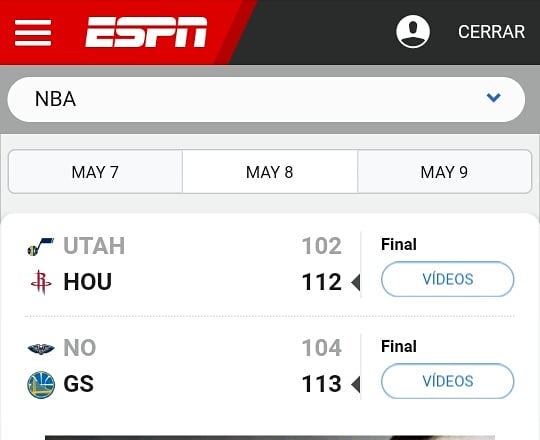Tap the ESPN logo
540x440 pixels.
point(146,32)
